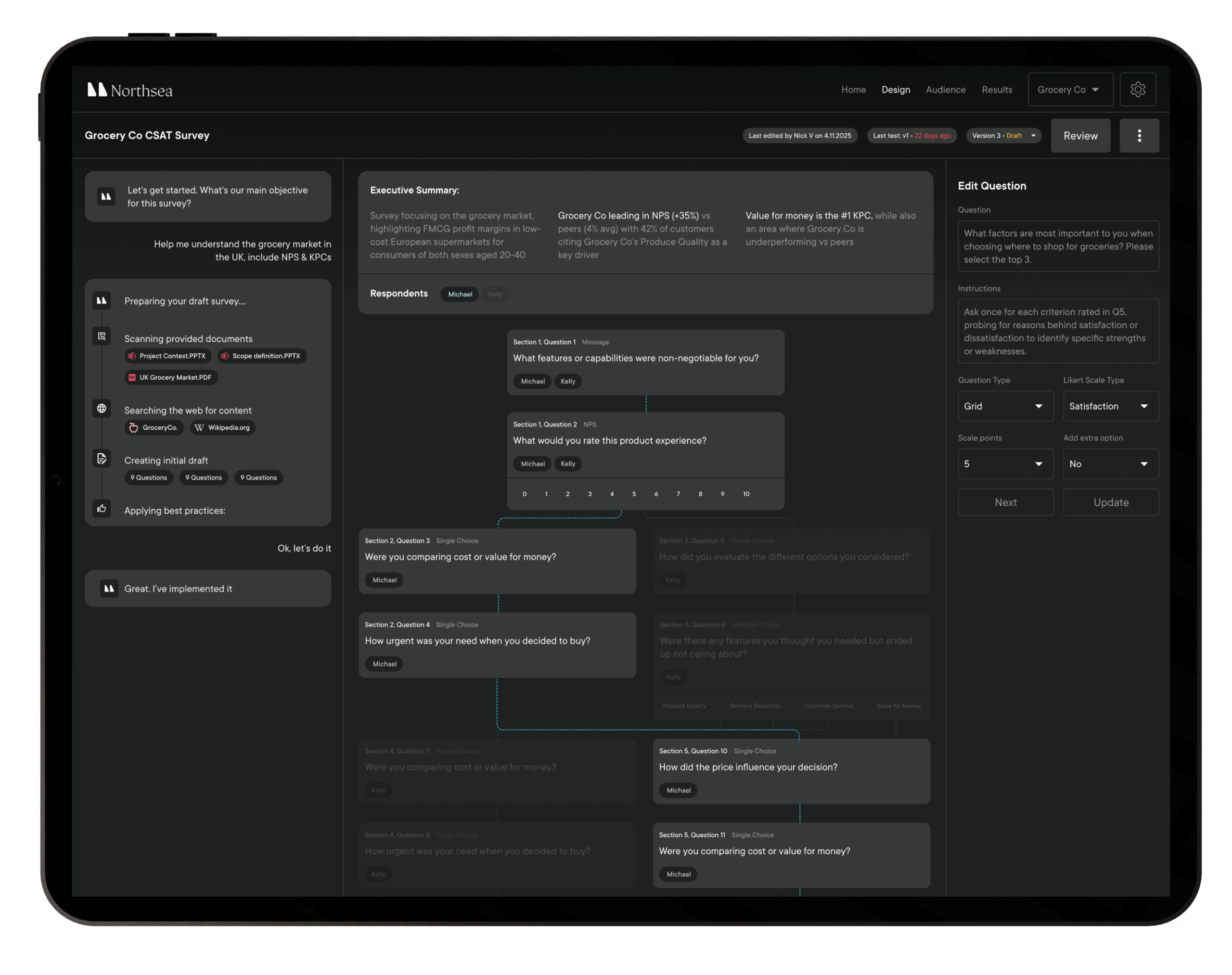Click the three-dot more options button

1139,136
